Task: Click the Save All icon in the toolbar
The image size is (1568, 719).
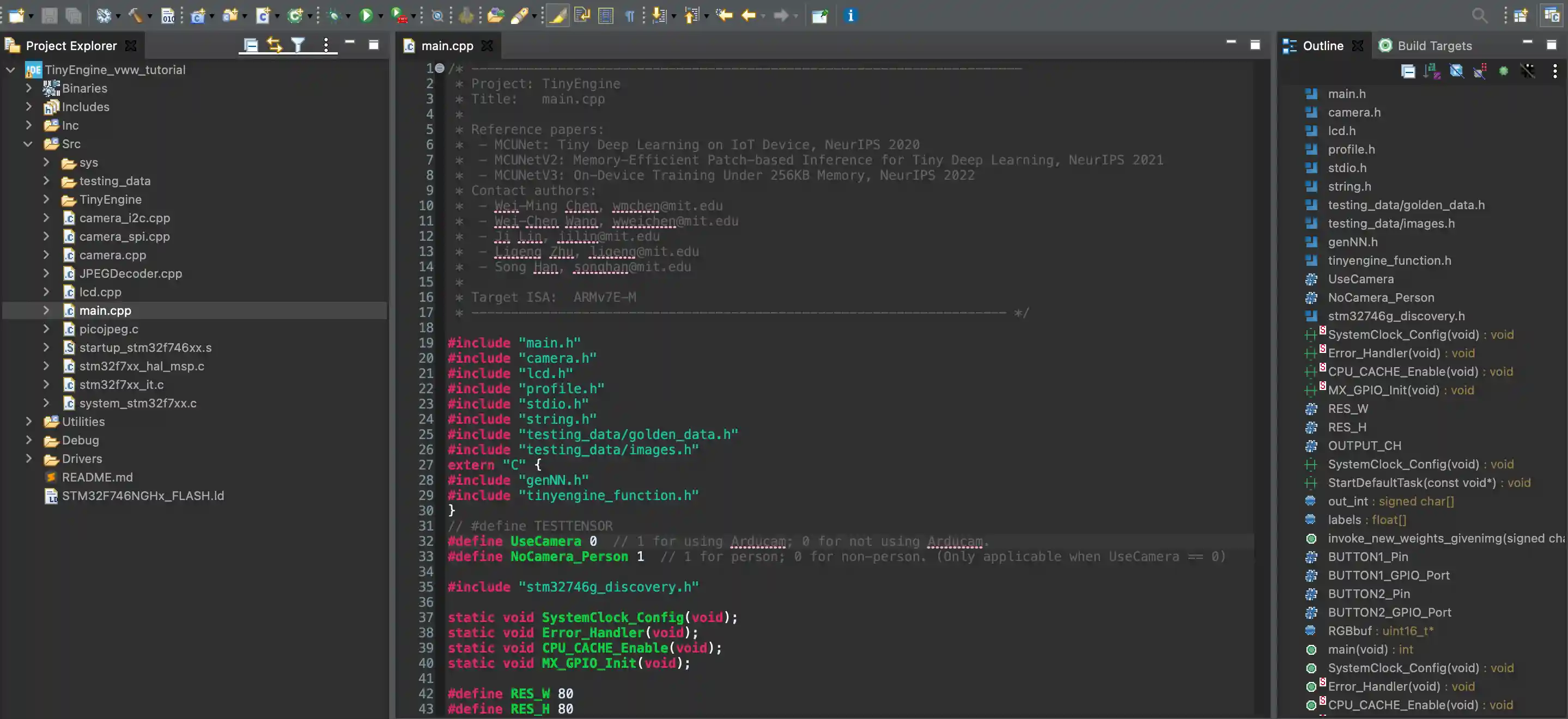Action: click(74, 16)
